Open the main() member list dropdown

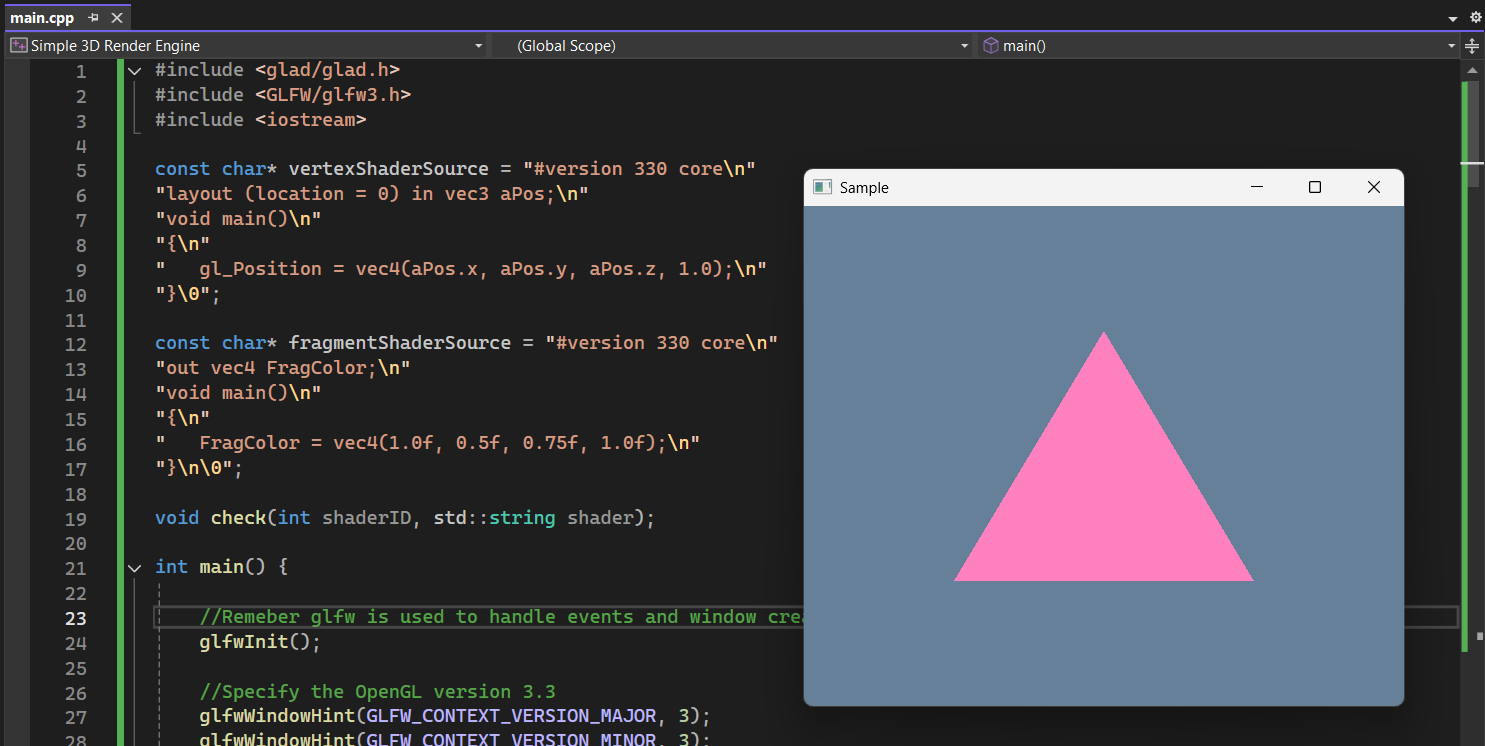click(x=1450, y=45)
